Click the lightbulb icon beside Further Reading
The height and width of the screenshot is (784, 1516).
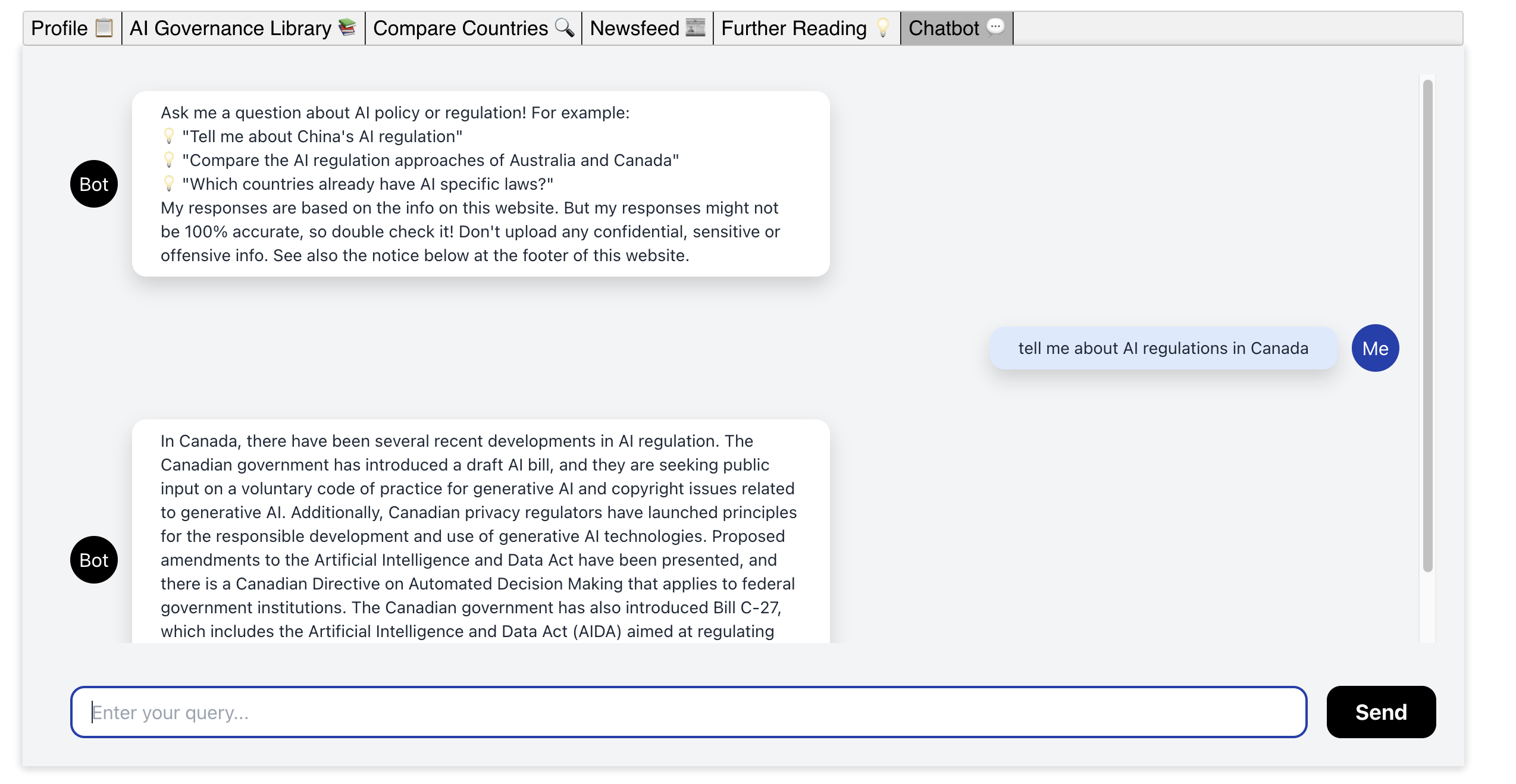(x=883, y=27)
